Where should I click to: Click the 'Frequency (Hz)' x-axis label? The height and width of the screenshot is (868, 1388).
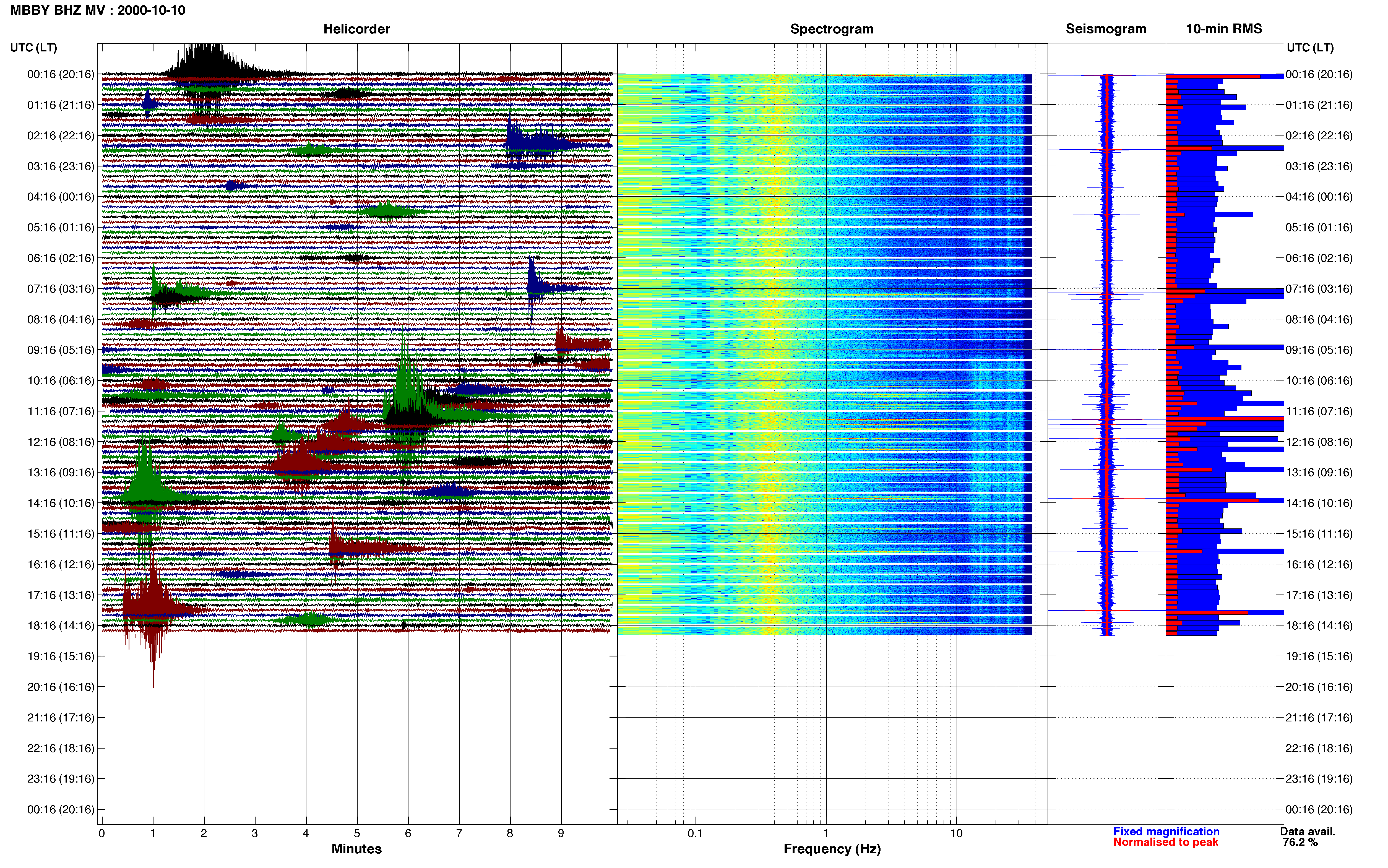[x=832, y=849]
